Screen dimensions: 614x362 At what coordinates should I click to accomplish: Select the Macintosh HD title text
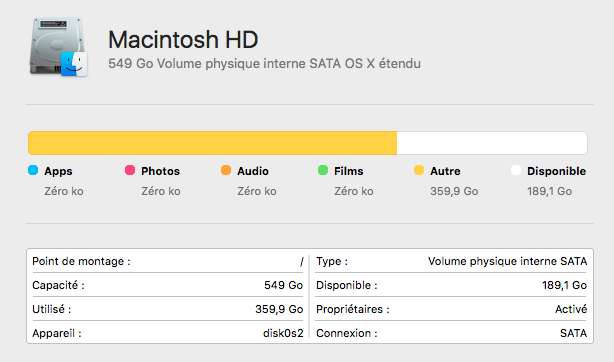tap(183, 40)
